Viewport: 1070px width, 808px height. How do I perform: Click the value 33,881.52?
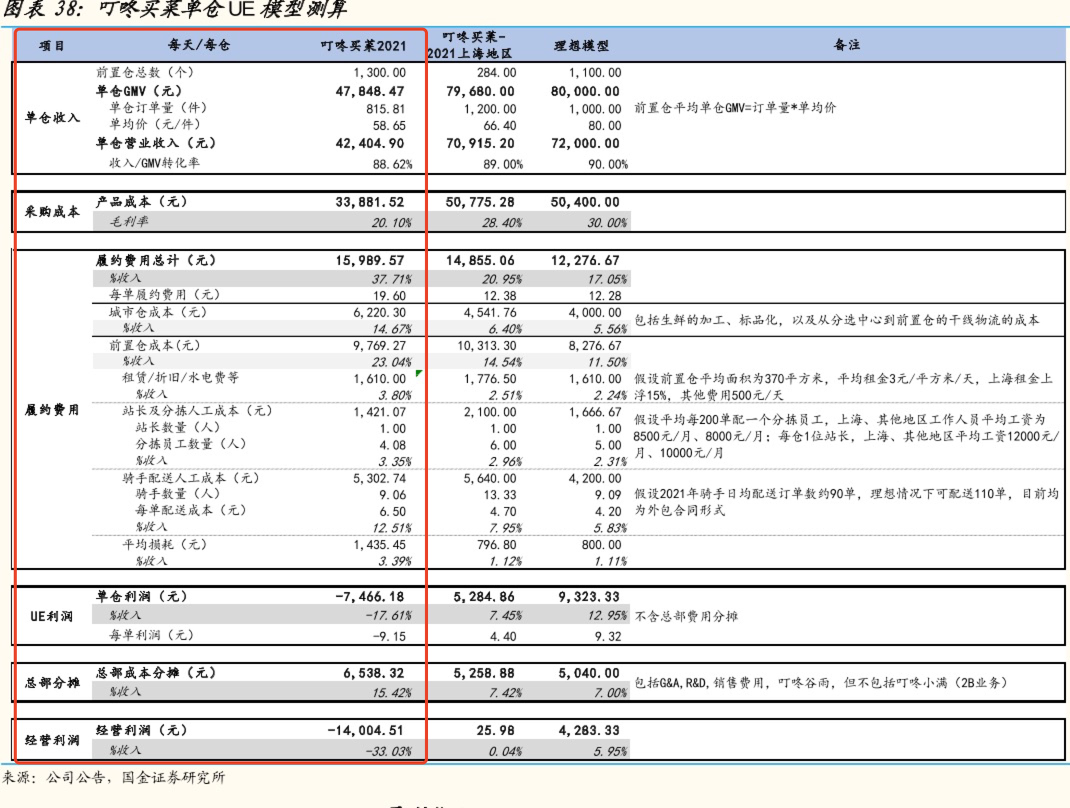click(370, 203)
